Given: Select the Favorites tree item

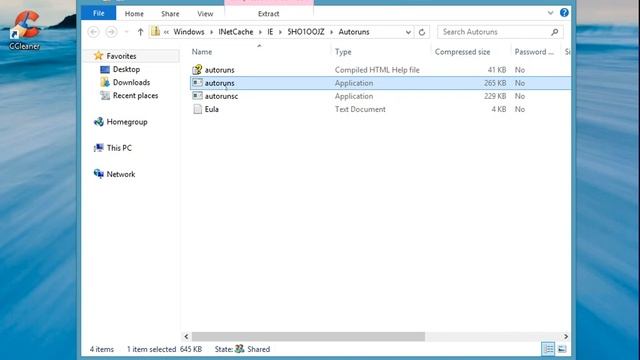Looking at the screenshot, I should click(121, 56).
